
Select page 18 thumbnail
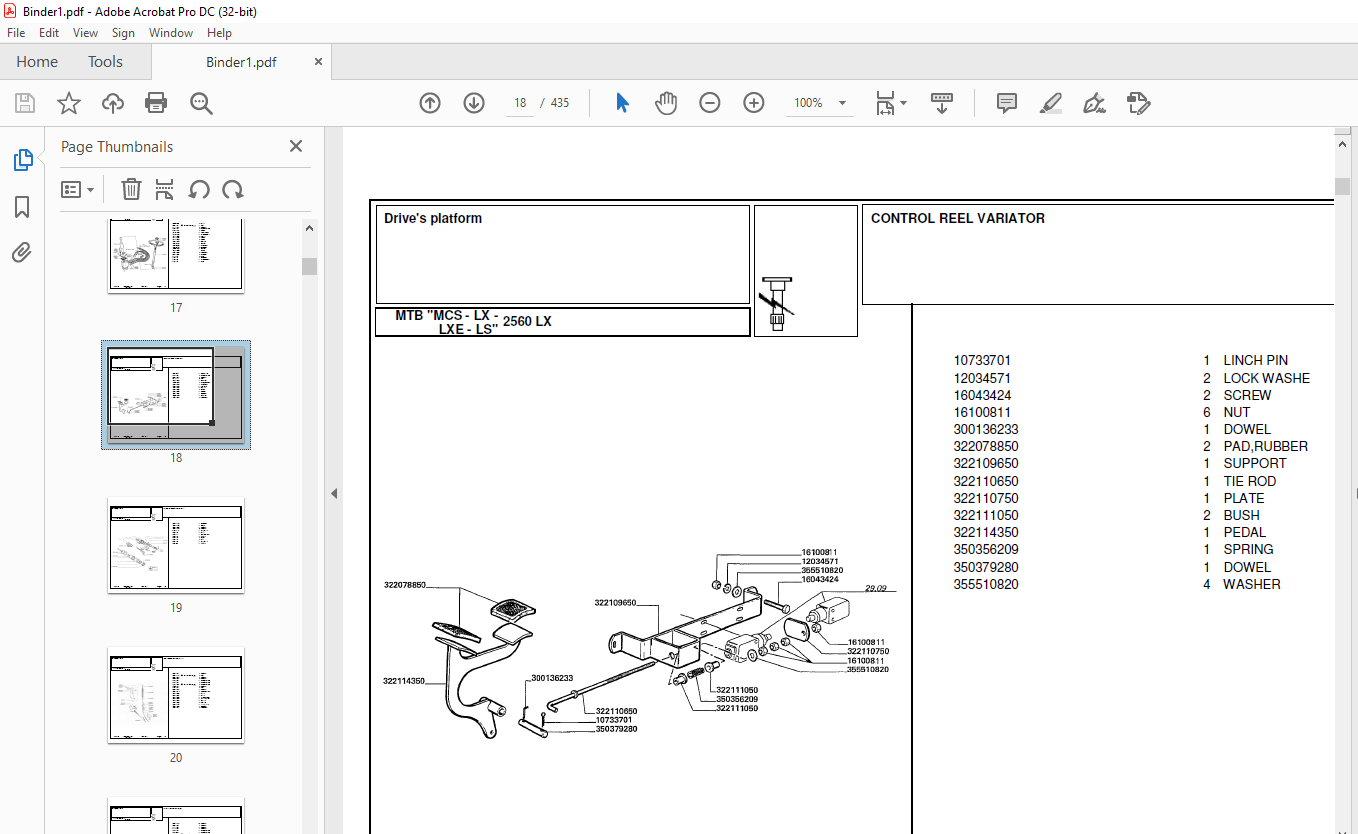click(x=176, y=395)
